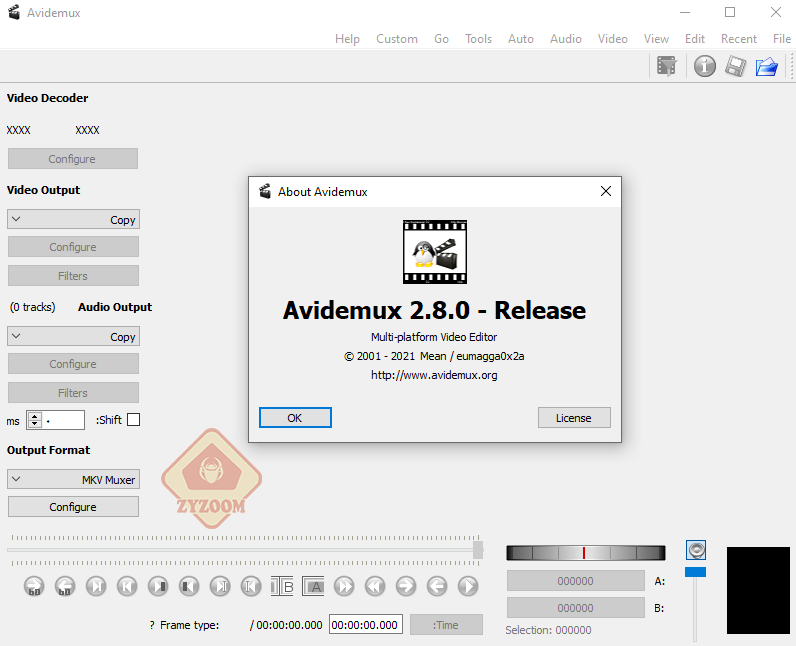Click Avidemux penguin logo in About dialog
The image size is (796, 646).
435,252
